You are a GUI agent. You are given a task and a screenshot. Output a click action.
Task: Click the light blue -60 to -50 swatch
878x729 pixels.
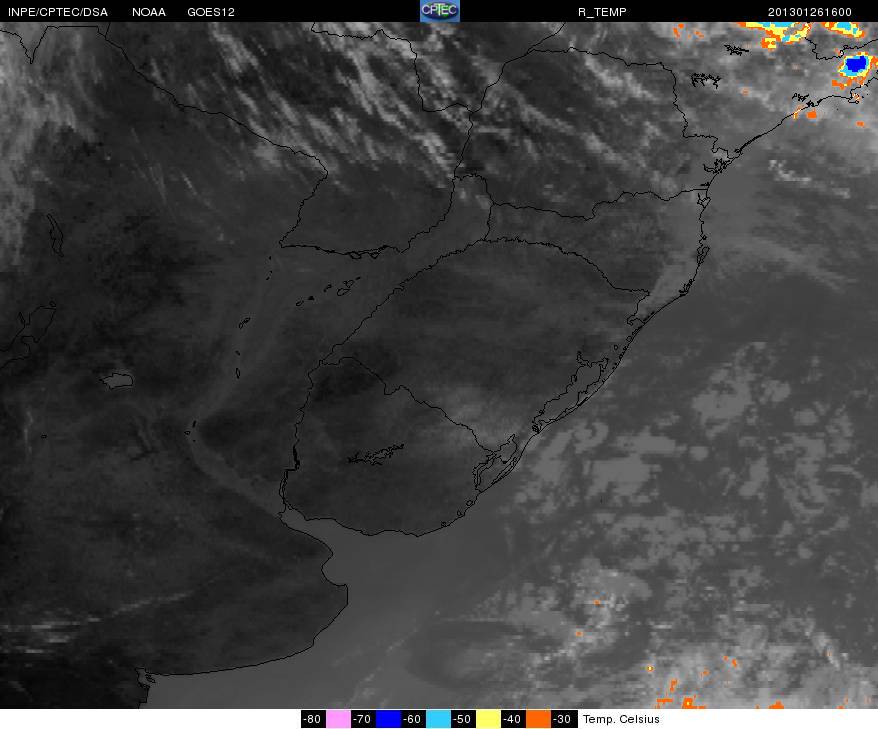click(x=438, y=719)
